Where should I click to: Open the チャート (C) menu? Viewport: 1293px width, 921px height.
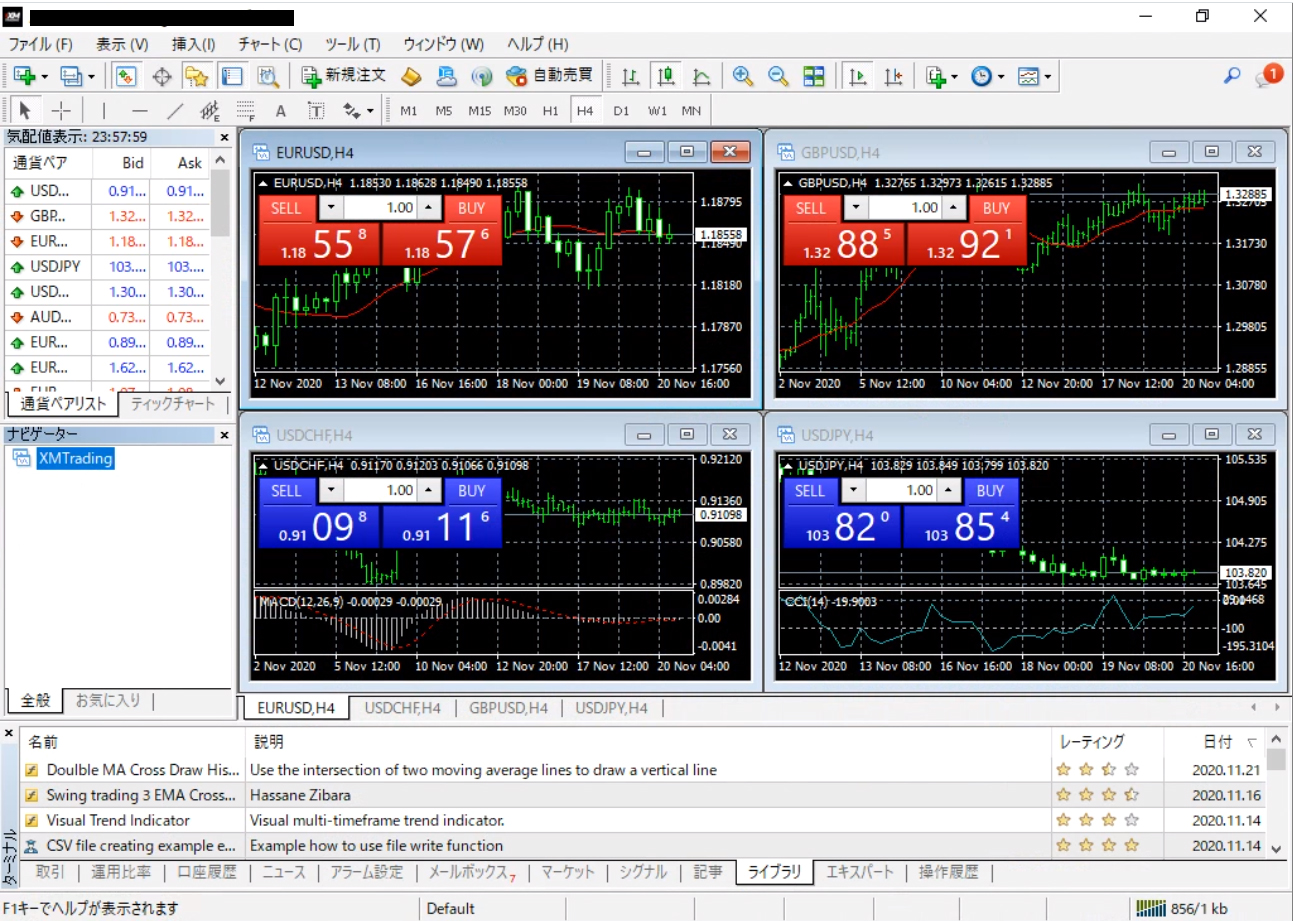point(270,44)
